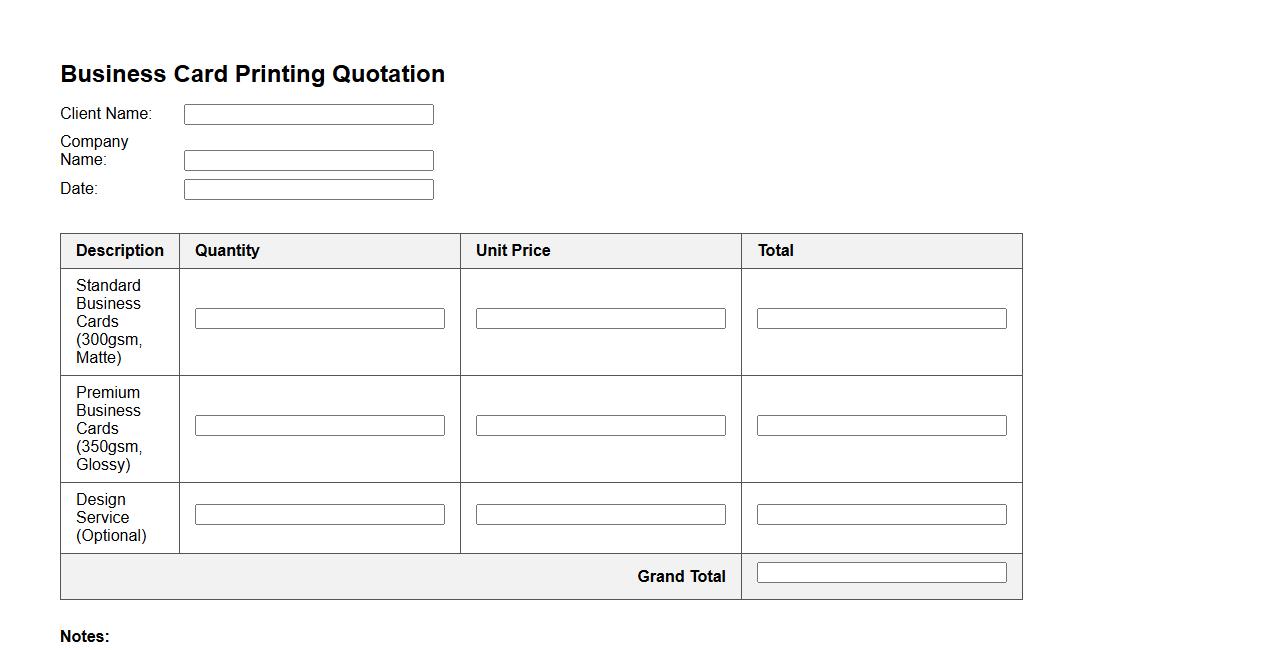Focus Unit Price field for Design Service
Screen dimensions: 1278x650
(600, 515)
